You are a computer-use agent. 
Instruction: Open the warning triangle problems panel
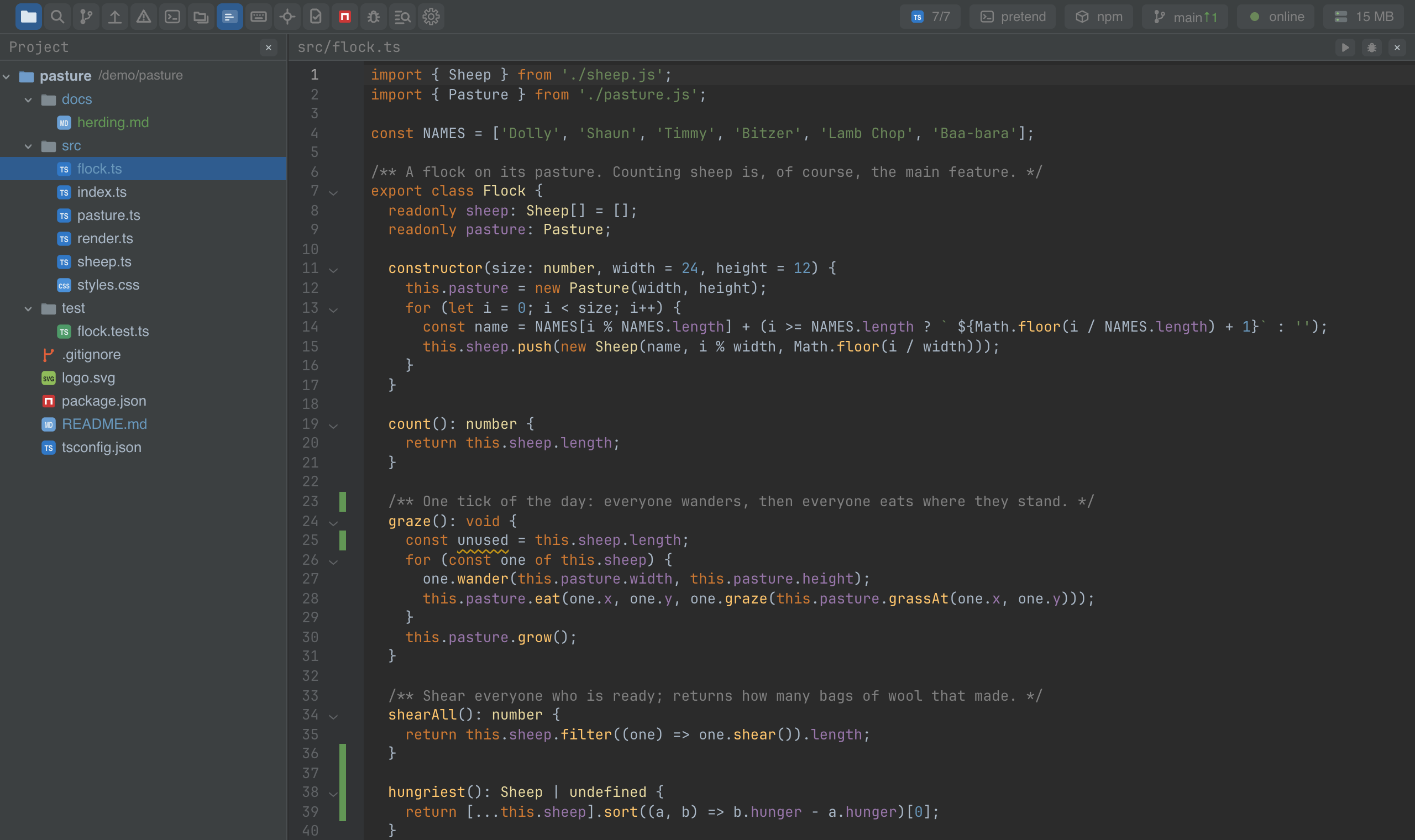coord(144,17)
